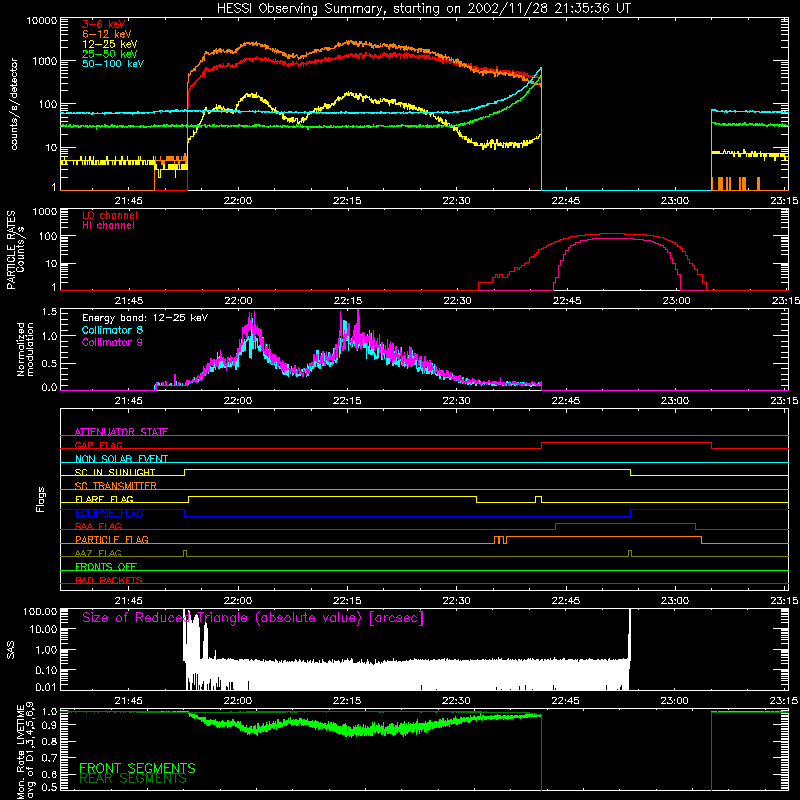Select the red 3-6 keV legend label
This screenshot has width=800, height=800.
pos(104,24)
